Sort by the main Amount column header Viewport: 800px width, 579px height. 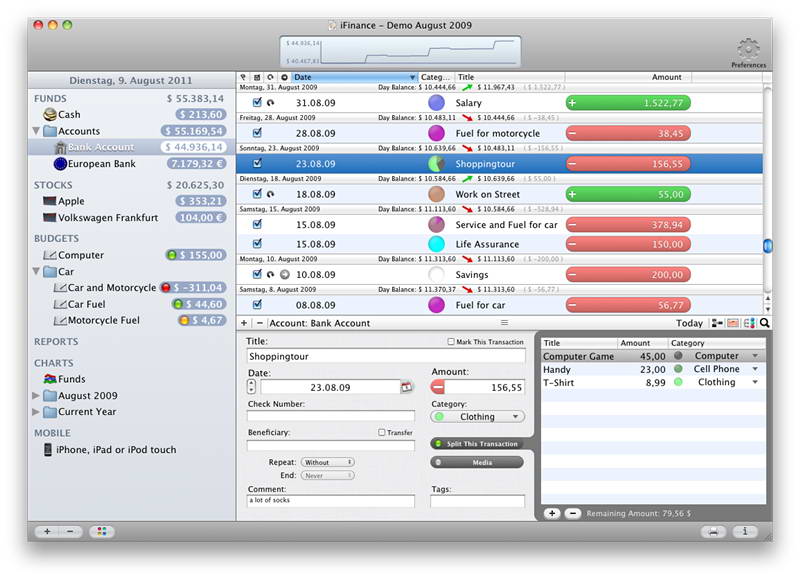(x=629, y=77)
